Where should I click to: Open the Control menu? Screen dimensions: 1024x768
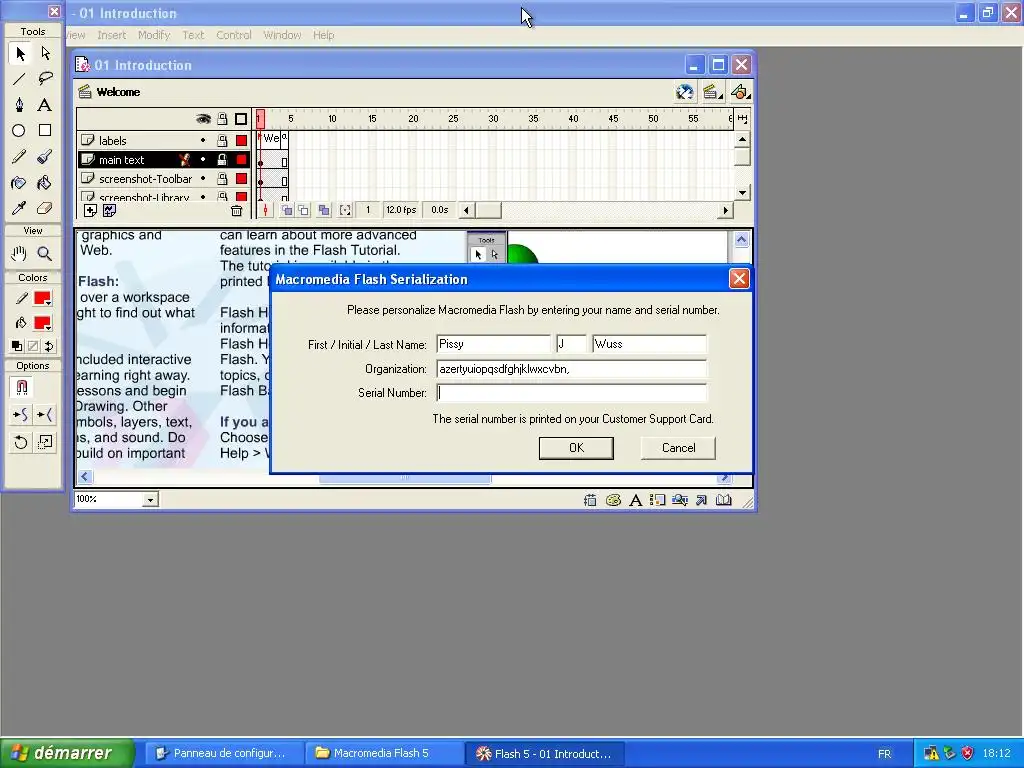pyautogui.click(x=234, y=35)
